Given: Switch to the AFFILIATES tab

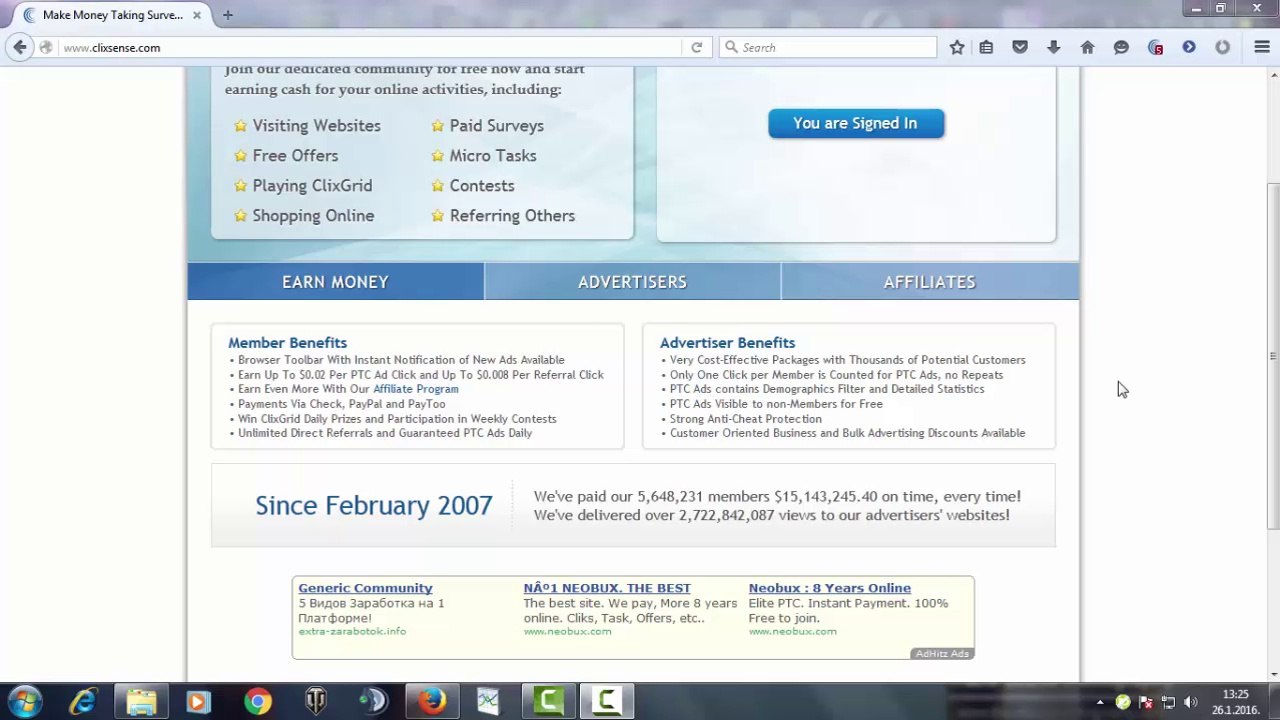Looking at the screenshot, I should click(929, 282).
